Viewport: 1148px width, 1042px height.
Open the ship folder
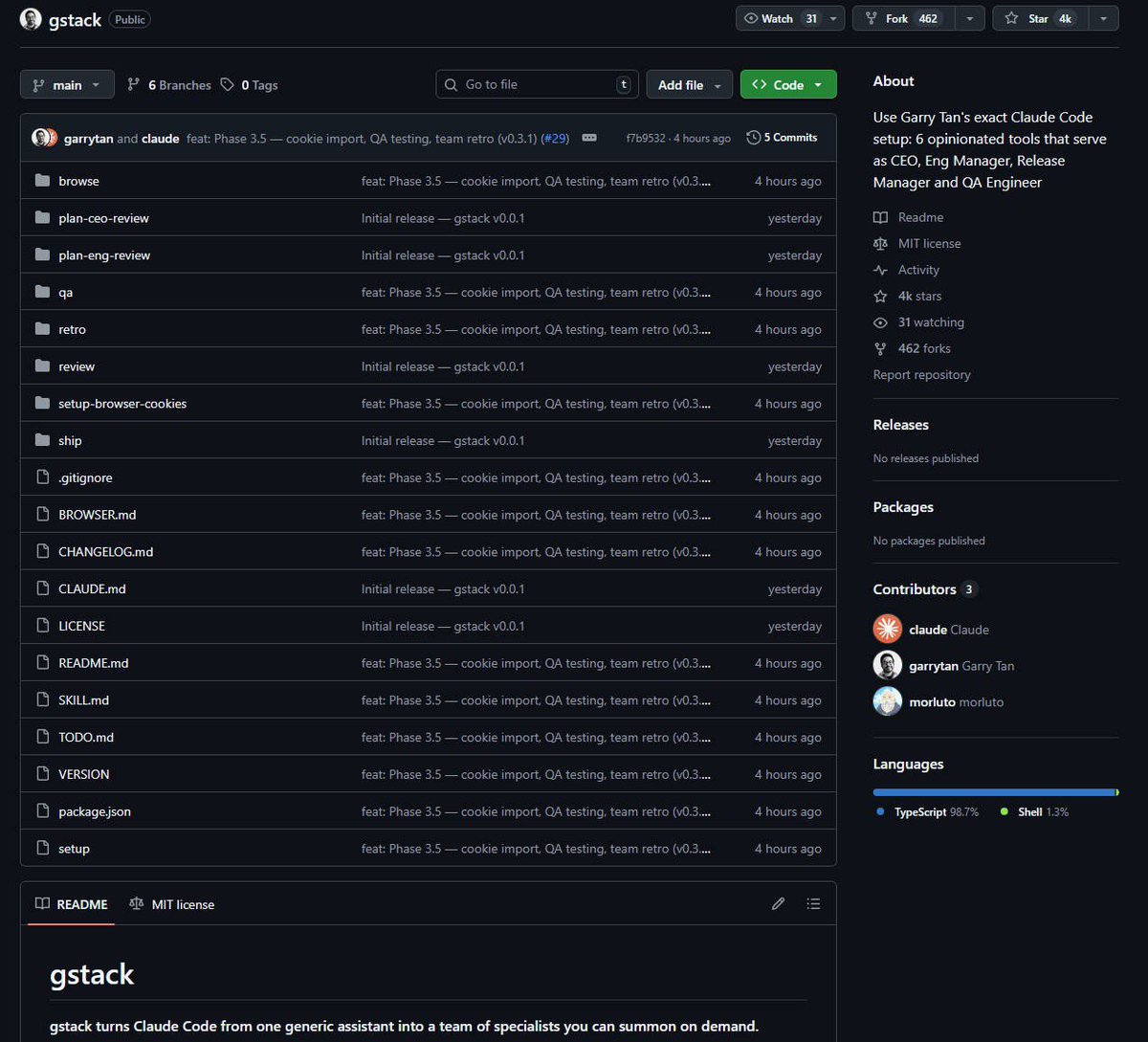[70, 441]
